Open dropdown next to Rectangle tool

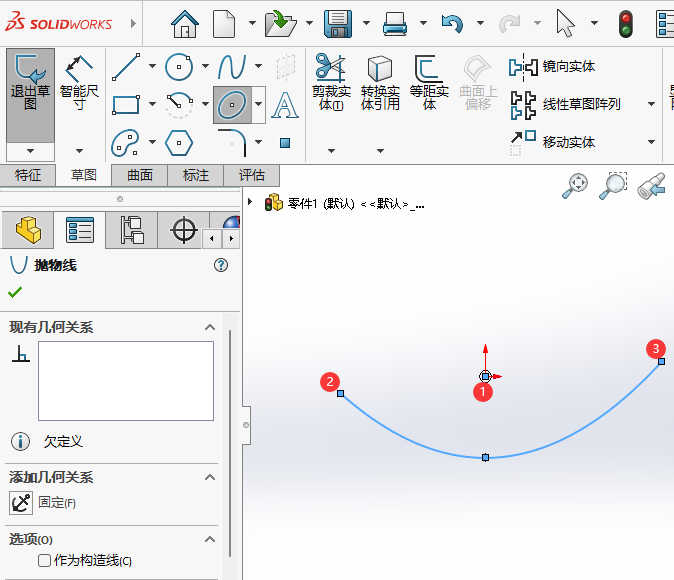tap(153, 104)
